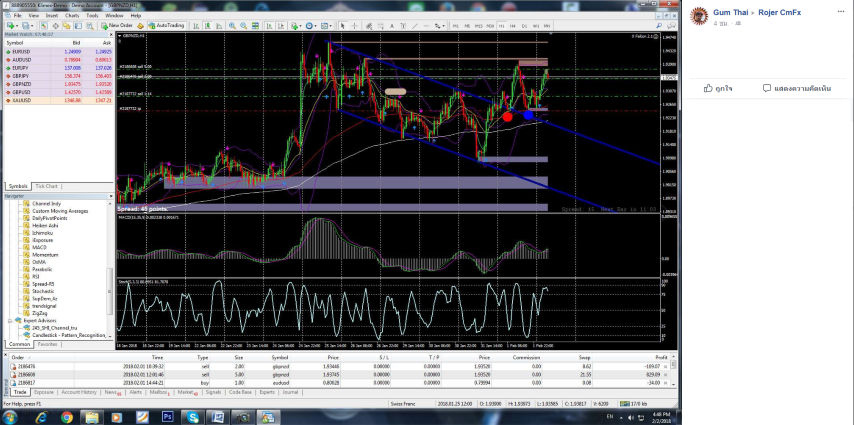854x425 pixels.
Task: Select the Draw Text 'A' tool
Action: 392,25
